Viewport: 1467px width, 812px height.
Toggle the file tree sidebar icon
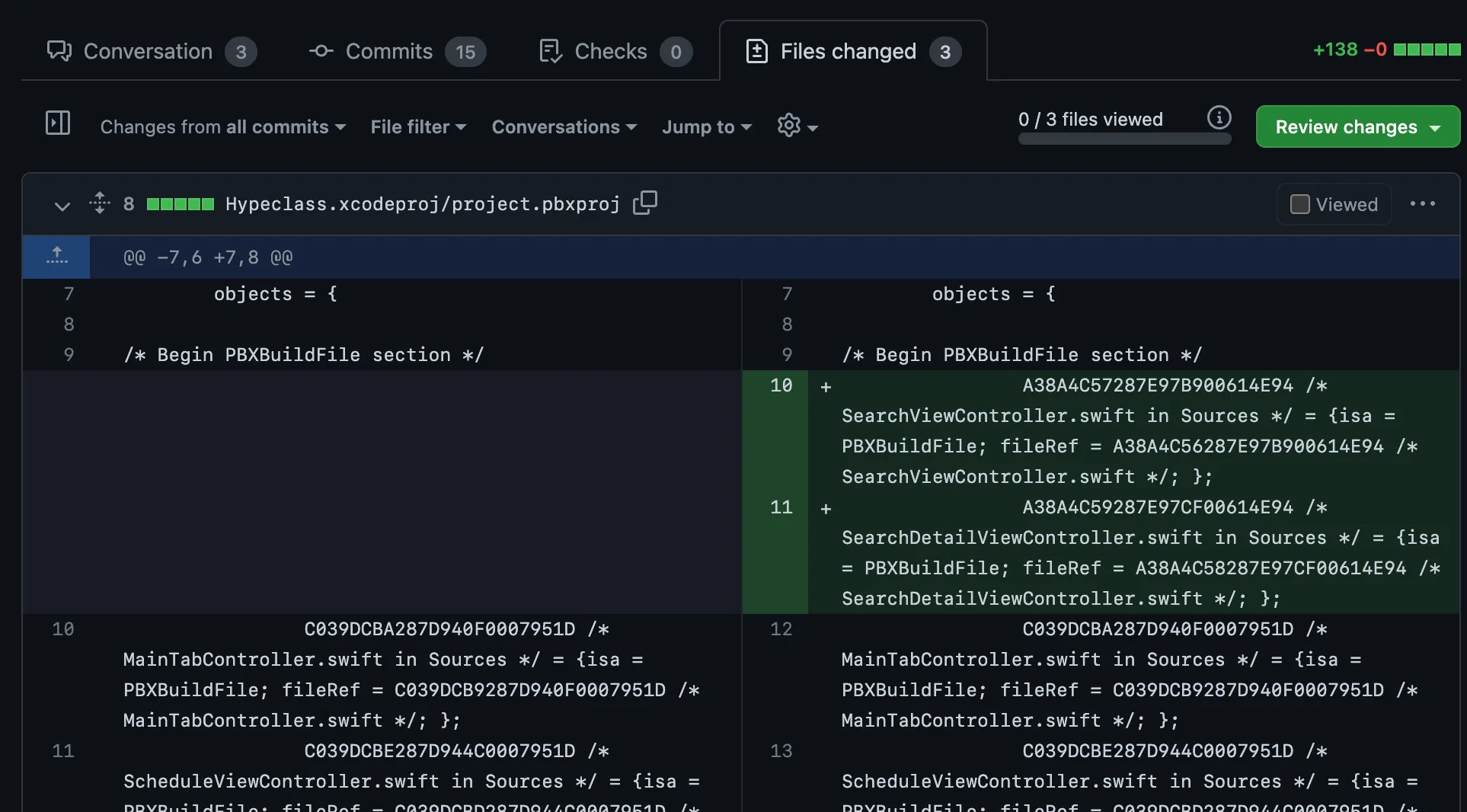[x=58, y=123]
